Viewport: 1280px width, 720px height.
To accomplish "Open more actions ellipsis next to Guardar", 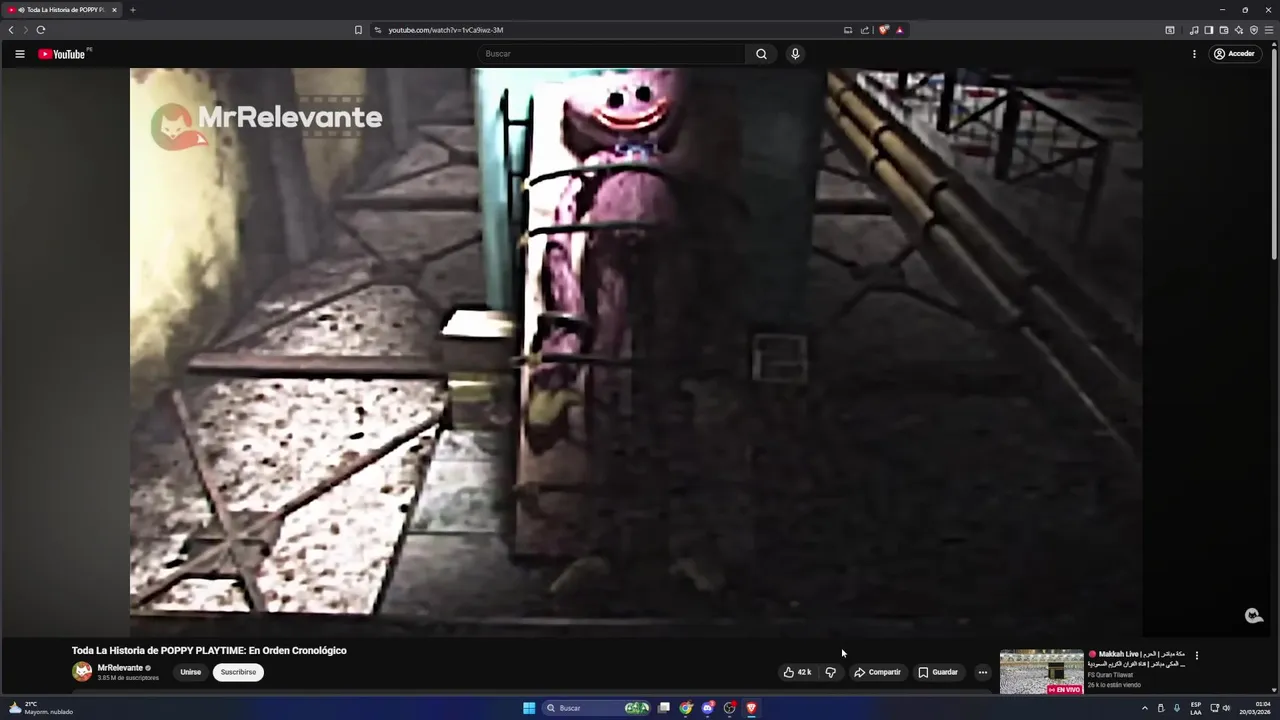I will tap(982, 672).
